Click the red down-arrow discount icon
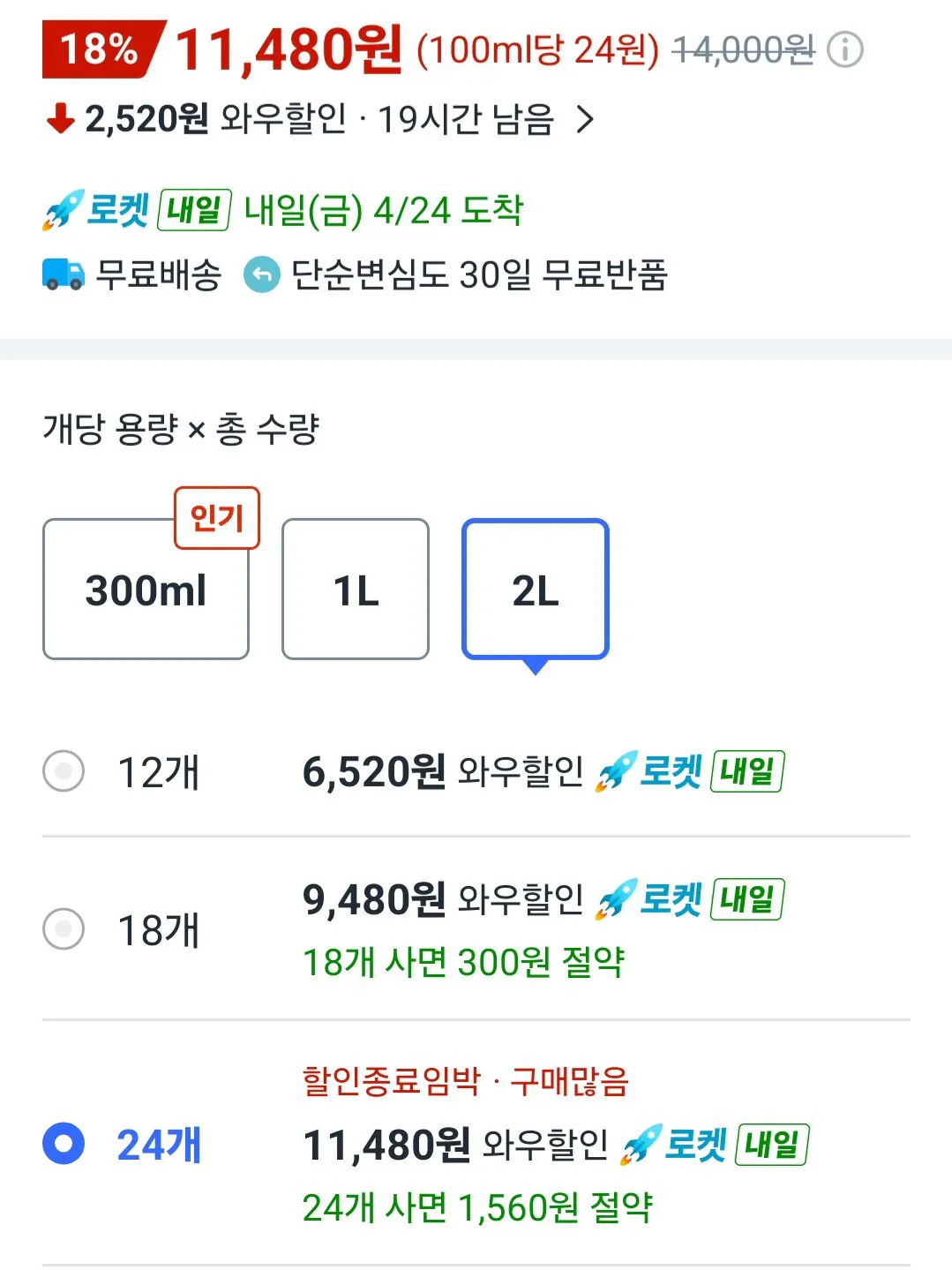The height and width of the screenshot is (1270, 952). (60, 118)
